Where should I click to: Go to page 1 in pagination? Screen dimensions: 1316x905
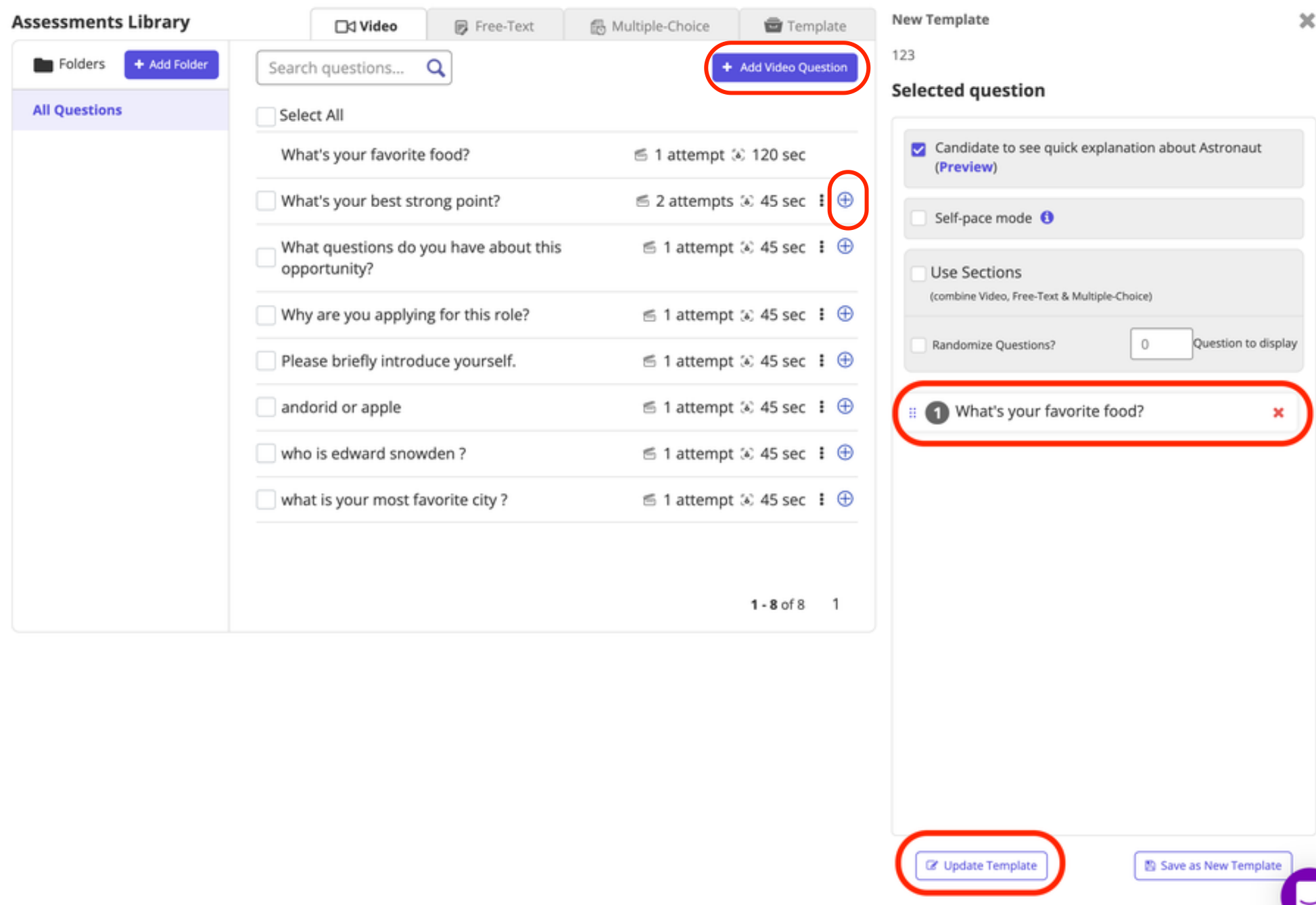836,604
